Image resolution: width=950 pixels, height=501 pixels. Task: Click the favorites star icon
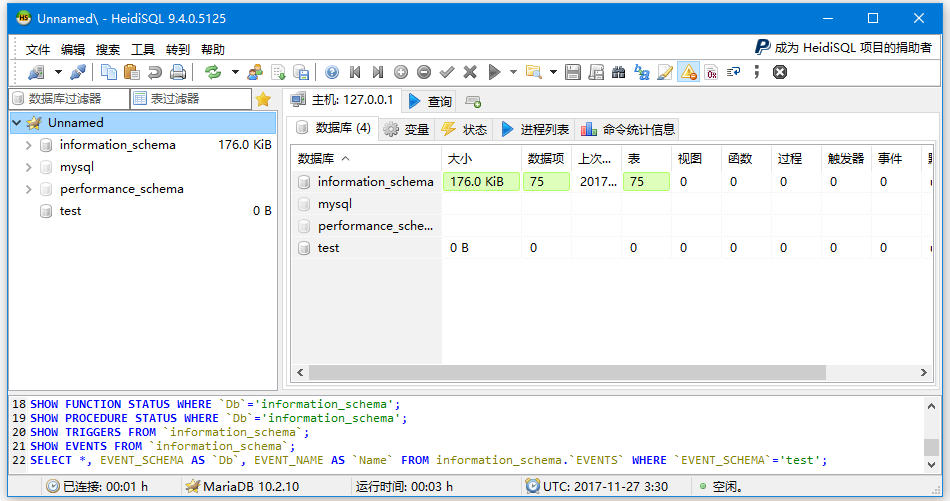[263, 99]
